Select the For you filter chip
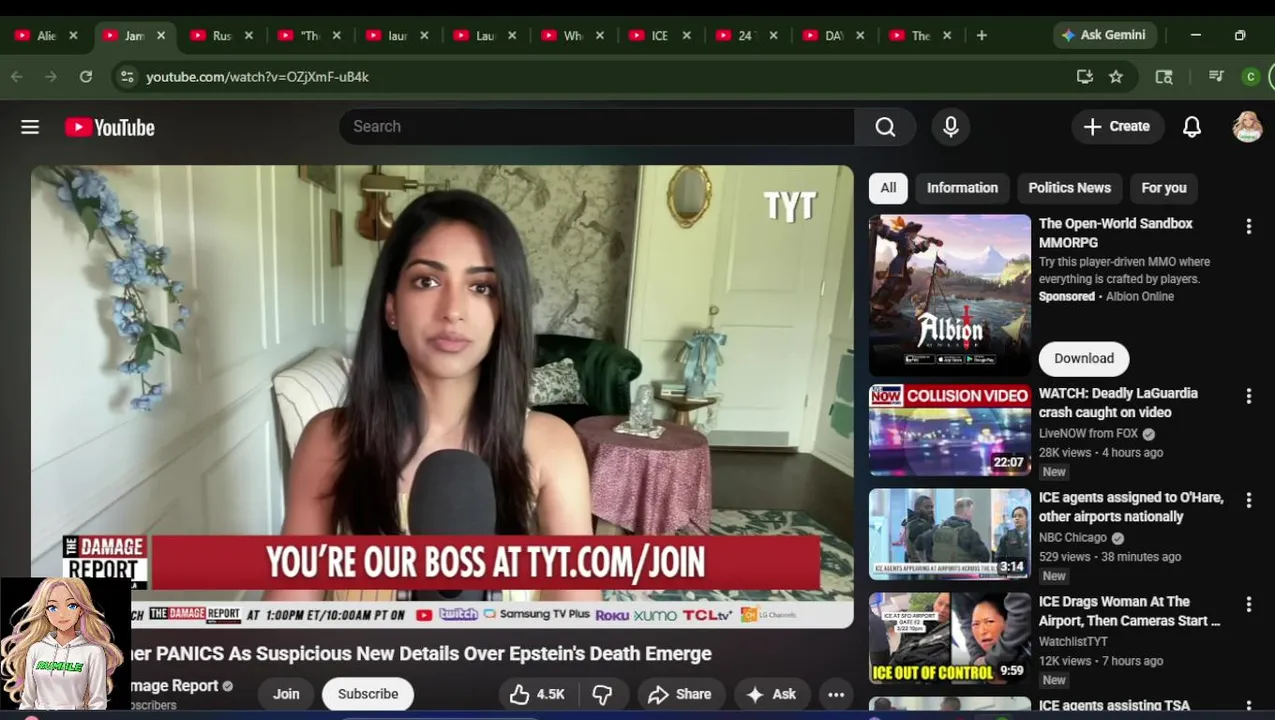 coord(1163,188)
